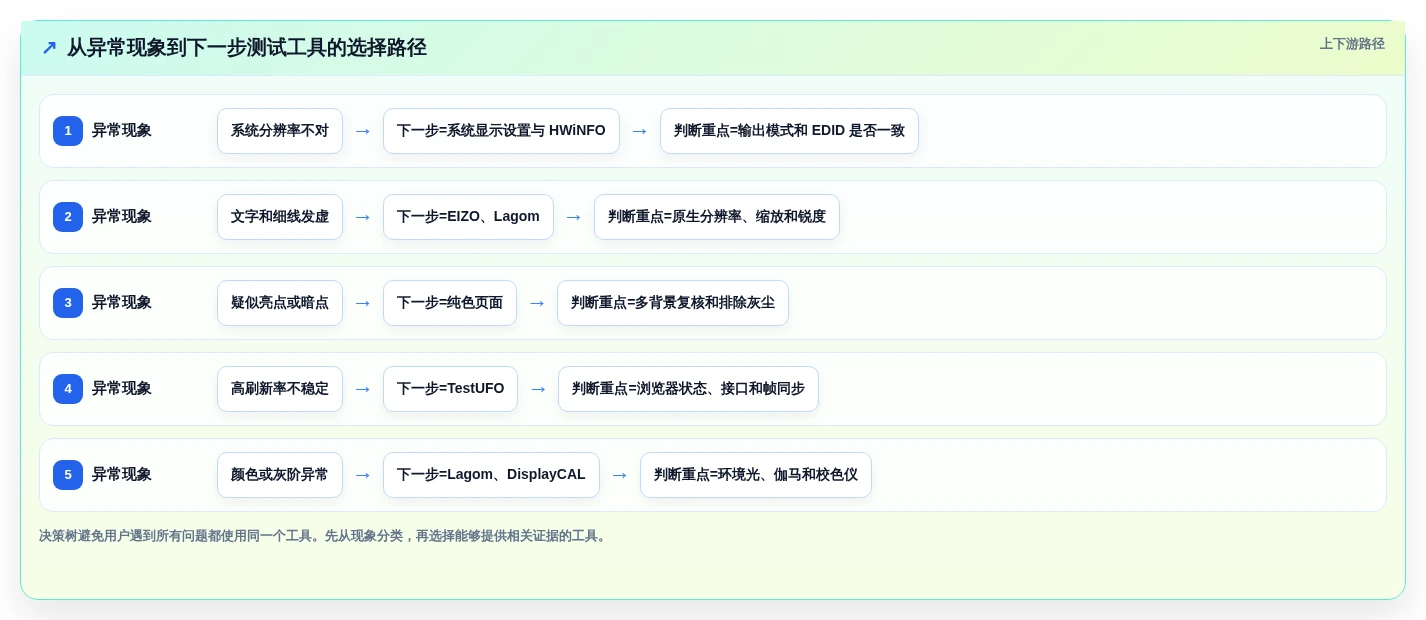
Task: Click the 下一步=Lagom、DisplayCAL box
Action: pos(491,475)
